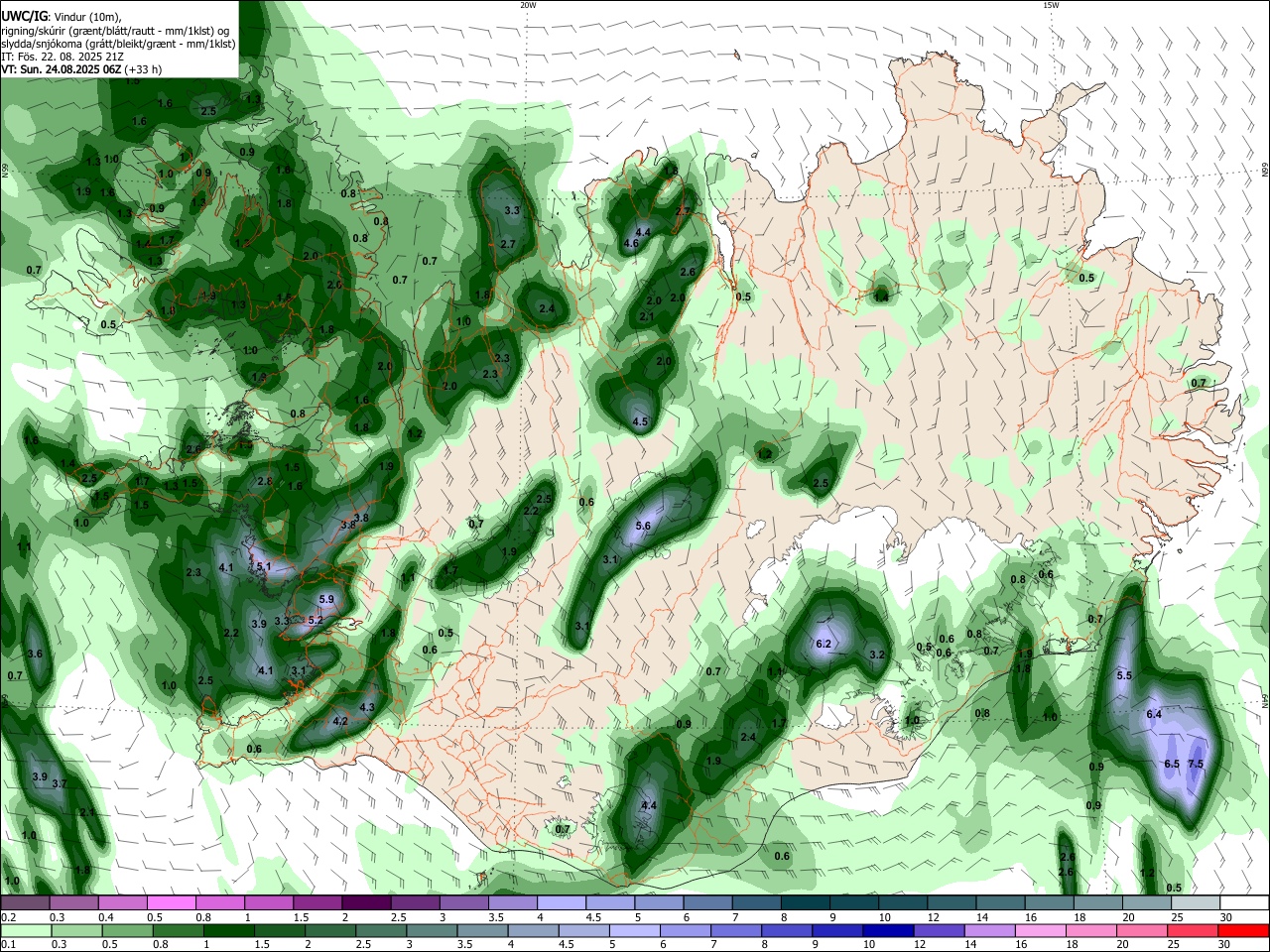Screen dimensions: 1270x952
Task: Select the 6.2 precipitation value on the map
Action: 823,645
